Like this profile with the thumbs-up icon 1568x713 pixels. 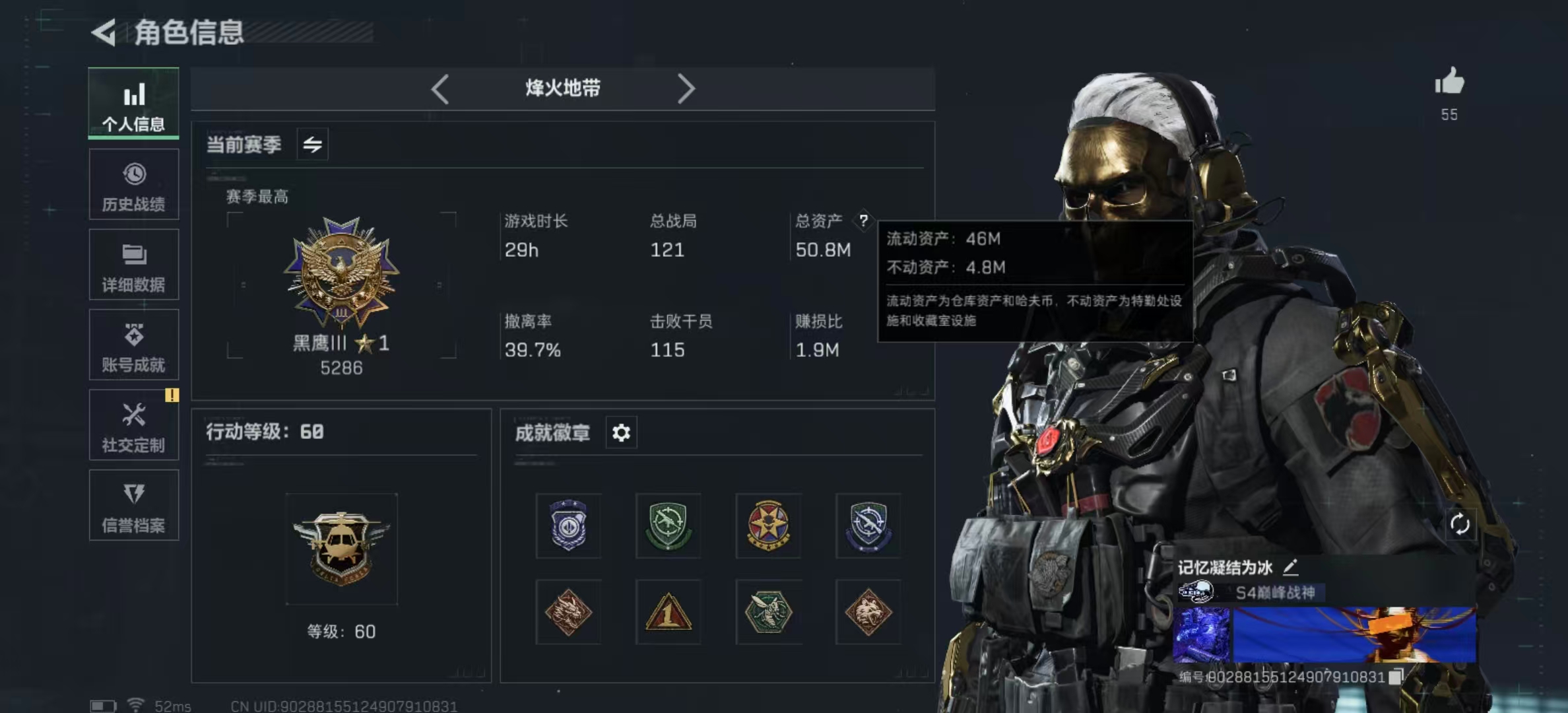(1449, 82)
